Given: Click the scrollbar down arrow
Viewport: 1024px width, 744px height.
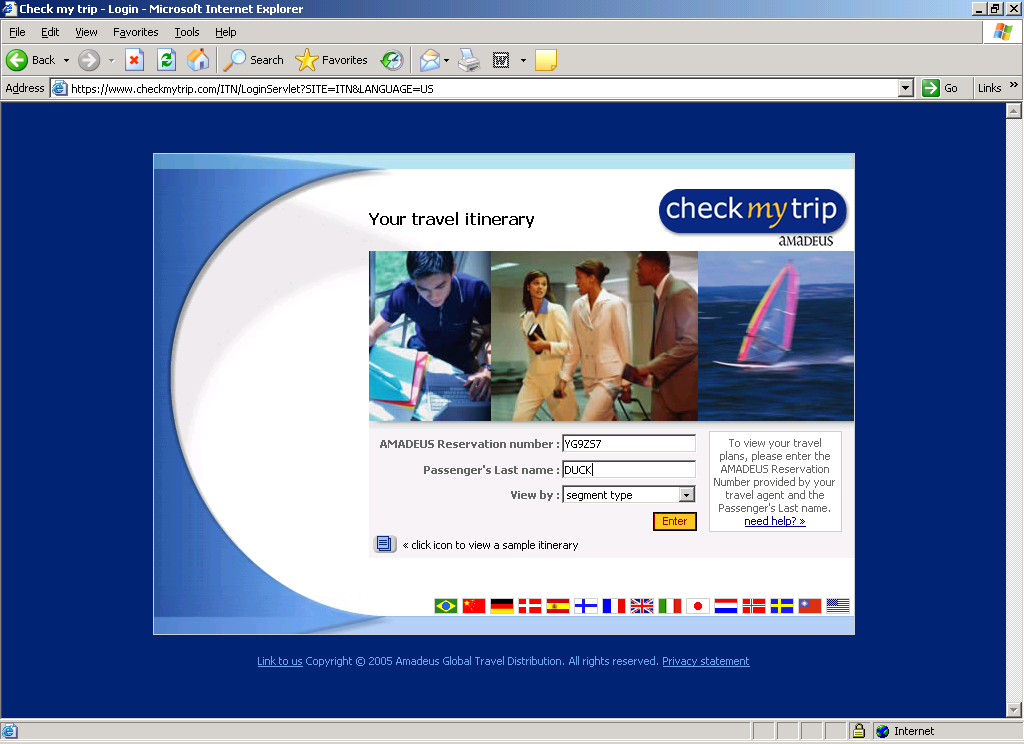Looking at the screenshot, I should pyautogui.click(x=1014, y=709).
